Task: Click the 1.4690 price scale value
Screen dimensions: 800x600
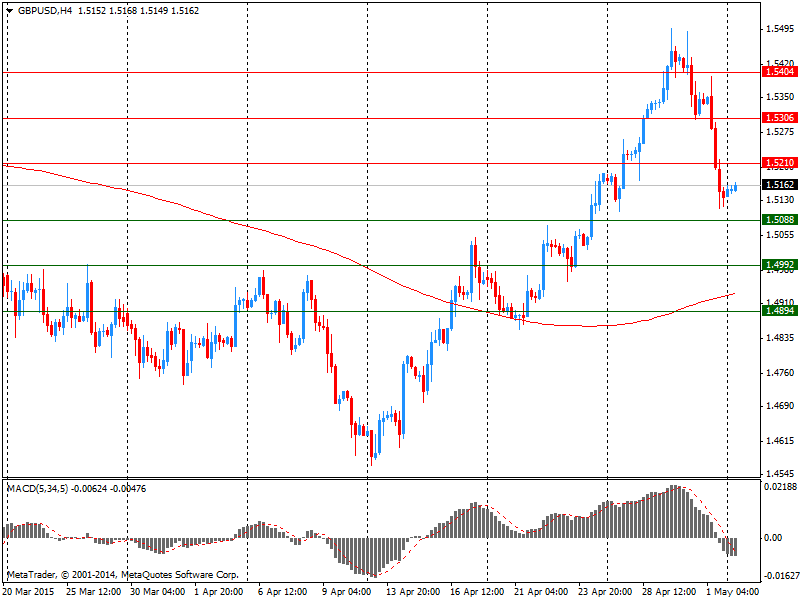Action: point(780,406)
